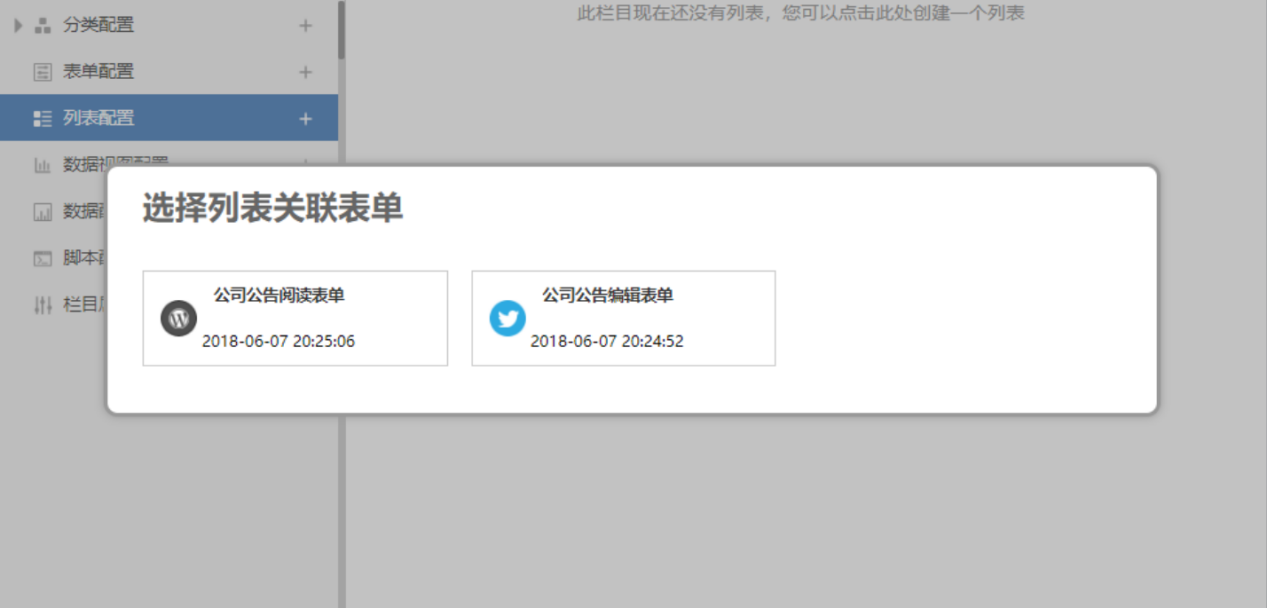Image resolution: width=1267 pixels, height=608 pixels.
Task: Click the timestamp 2018-06-07 20:24:52
Action: click(x=607, y=341)
